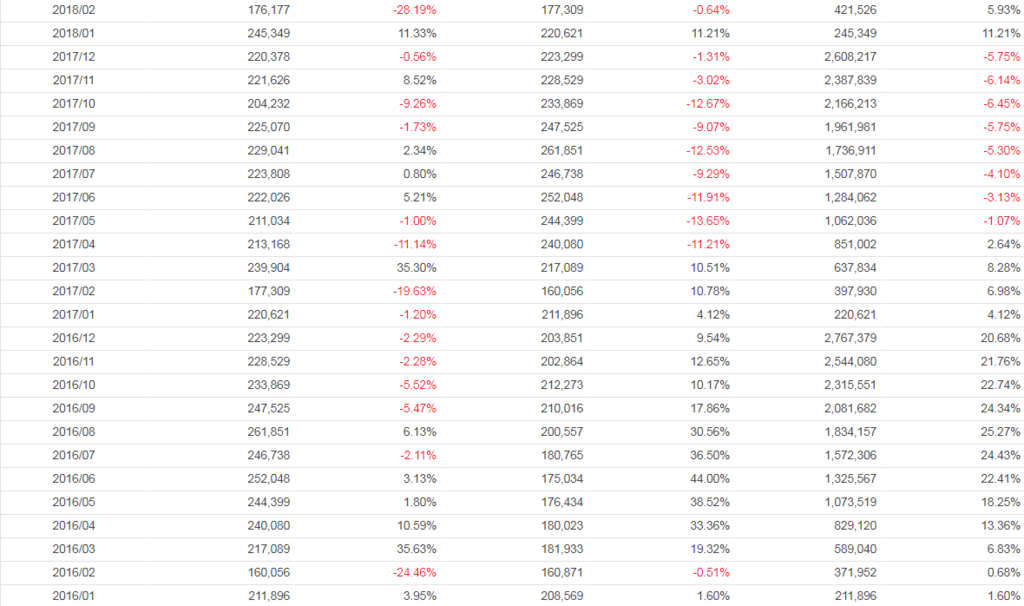Click the -28.19% percentage cell
1024x606 pixels.
tap(415, 10)
